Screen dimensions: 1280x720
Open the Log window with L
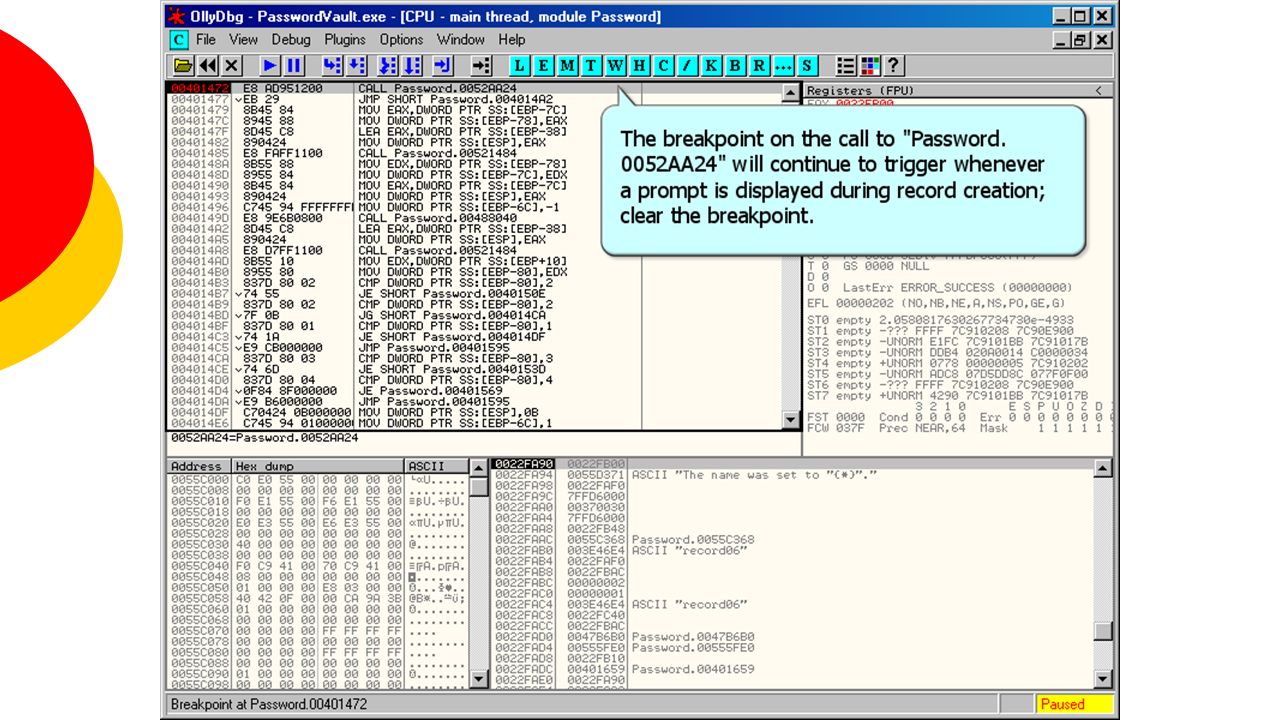click(520, 66)
